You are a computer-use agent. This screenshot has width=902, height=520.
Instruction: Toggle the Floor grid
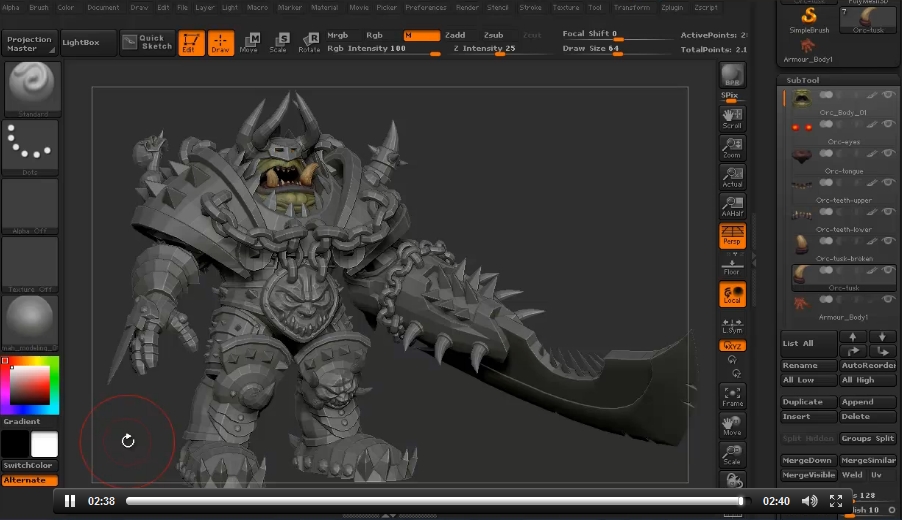[x=732, y=266]
